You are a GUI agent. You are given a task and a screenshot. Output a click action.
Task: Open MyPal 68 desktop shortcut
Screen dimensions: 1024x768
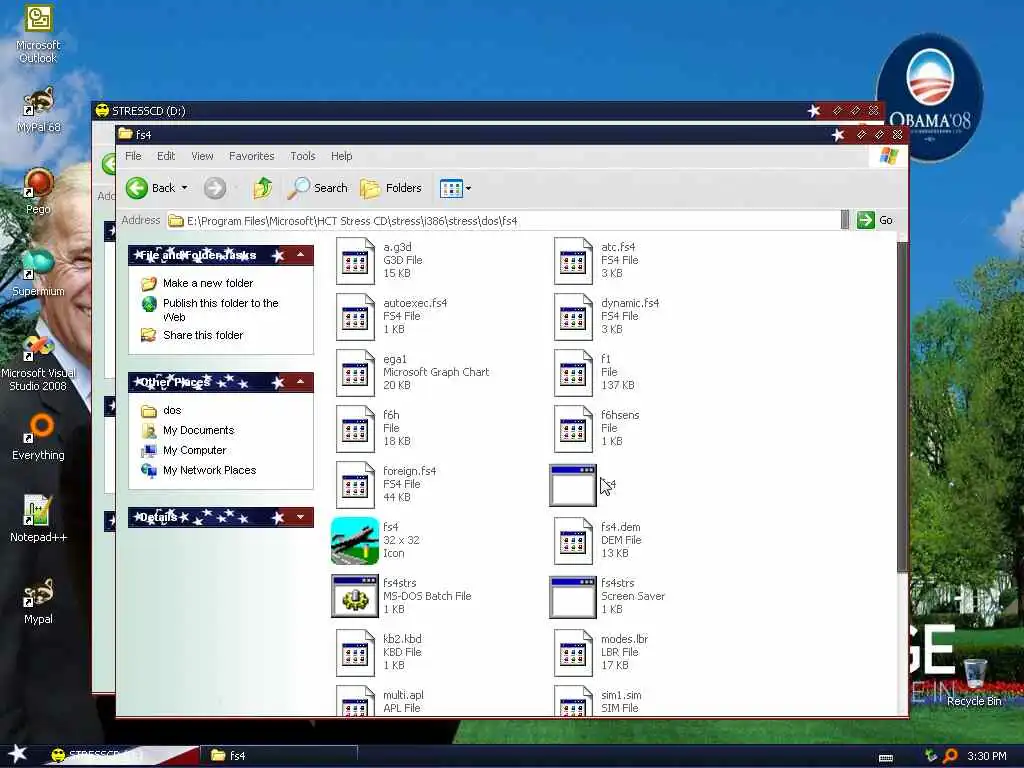point(38,110)
